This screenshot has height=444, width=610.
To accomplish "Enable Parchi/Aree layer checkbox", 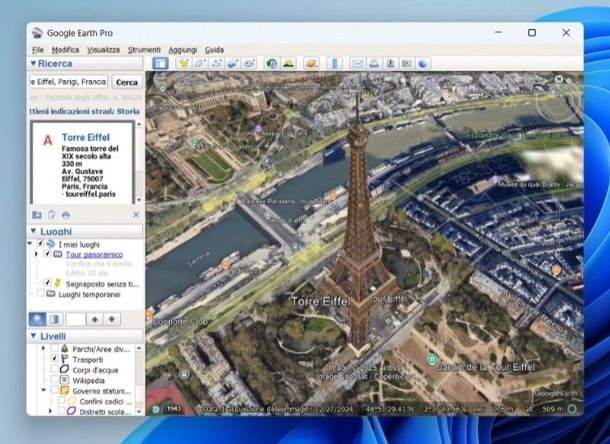I will [54, 349].
